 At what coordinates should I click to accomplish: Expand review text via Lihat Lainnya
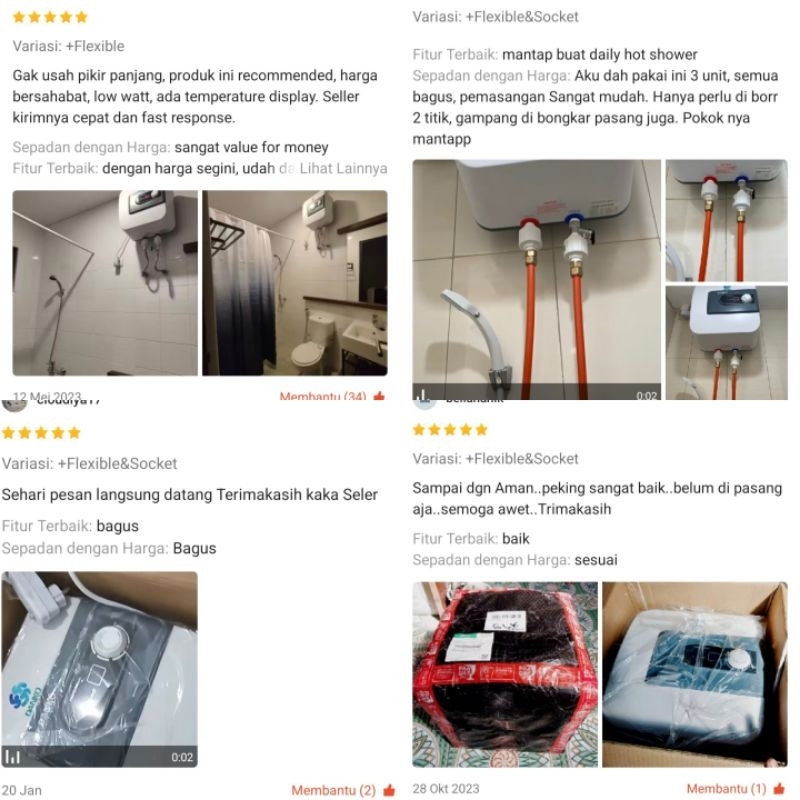pos(343,168)
